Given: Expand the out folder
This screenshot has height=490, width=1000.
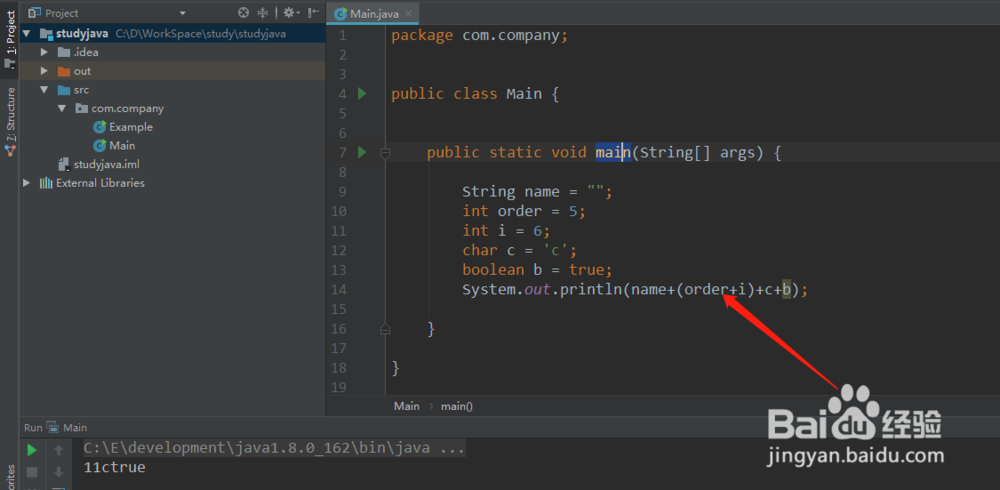Looking at the screenshot, I should click(x=44, y=71).
